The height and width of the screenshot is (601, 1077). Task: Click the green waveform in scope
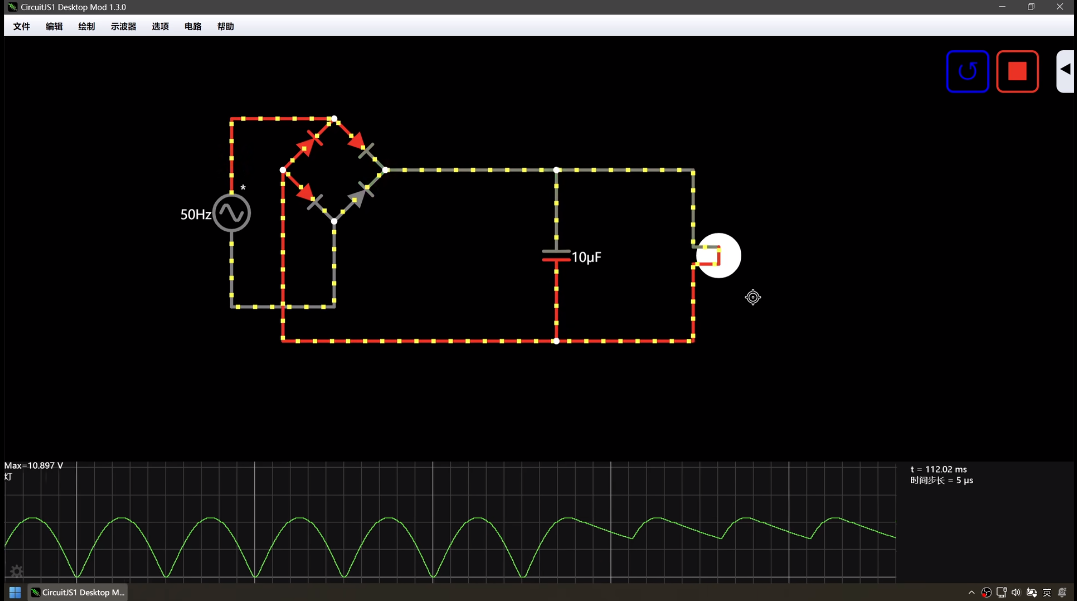pos(450,546)
